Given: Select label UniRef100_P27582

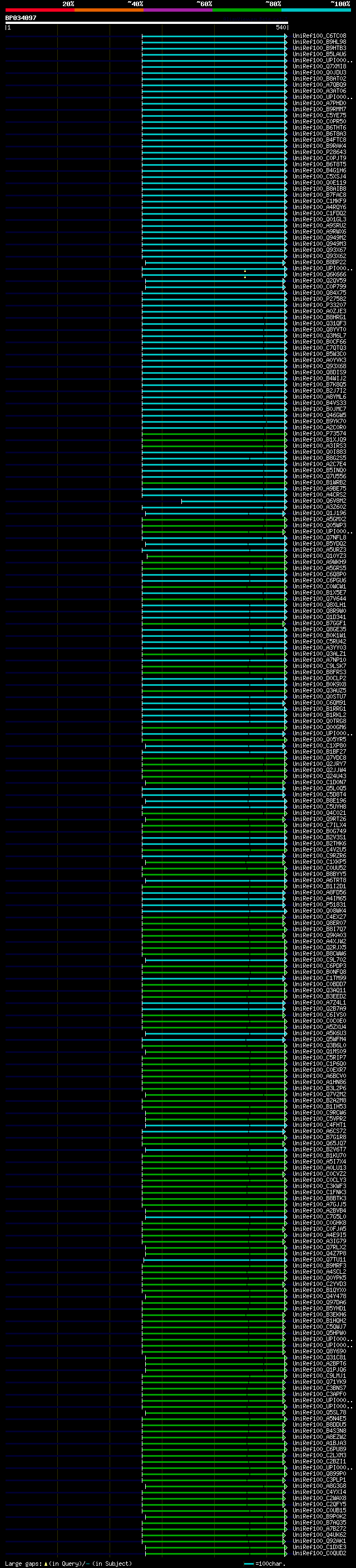Looking at the screenshot, I should 319,299.
